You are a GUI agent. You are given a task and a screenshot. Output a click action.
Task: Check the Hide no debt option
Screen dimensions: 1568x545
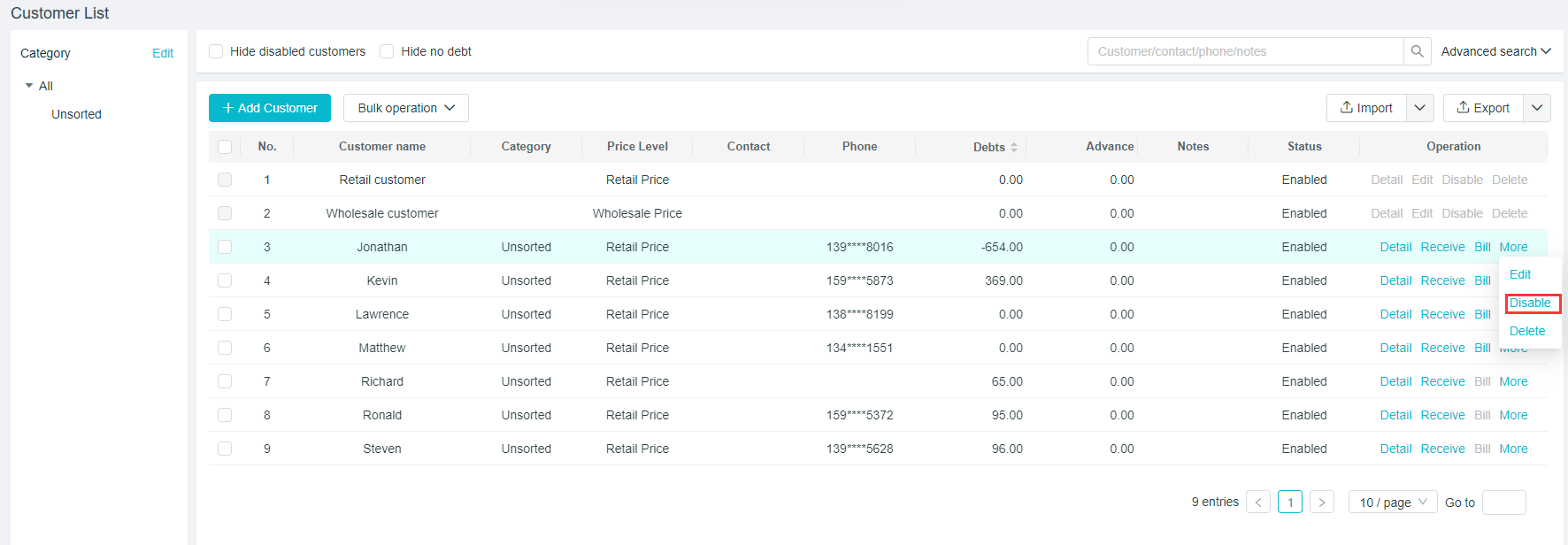[387, 51]
